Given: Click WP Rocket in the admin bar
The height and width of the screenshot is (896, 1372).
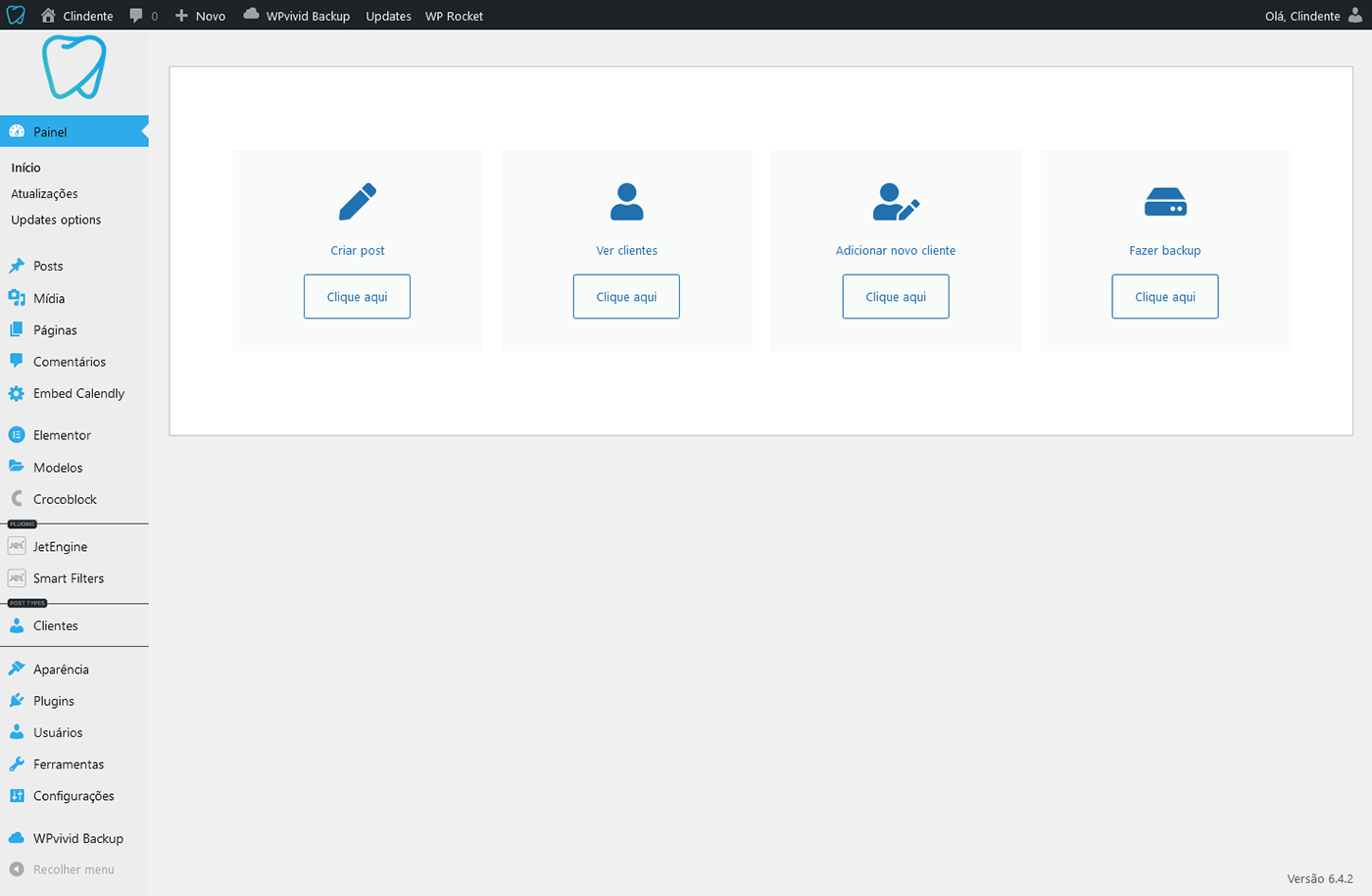Looking at the screenshot, I should pyautogui.click(x=454, y=16).
